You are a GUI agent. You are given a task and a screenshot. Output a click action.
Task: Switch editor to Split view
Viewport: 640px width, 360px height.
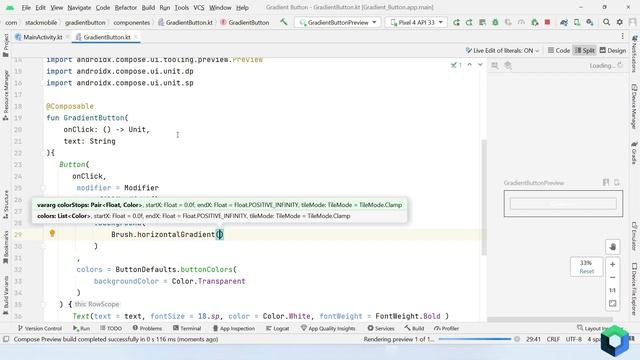click(584, 51)
